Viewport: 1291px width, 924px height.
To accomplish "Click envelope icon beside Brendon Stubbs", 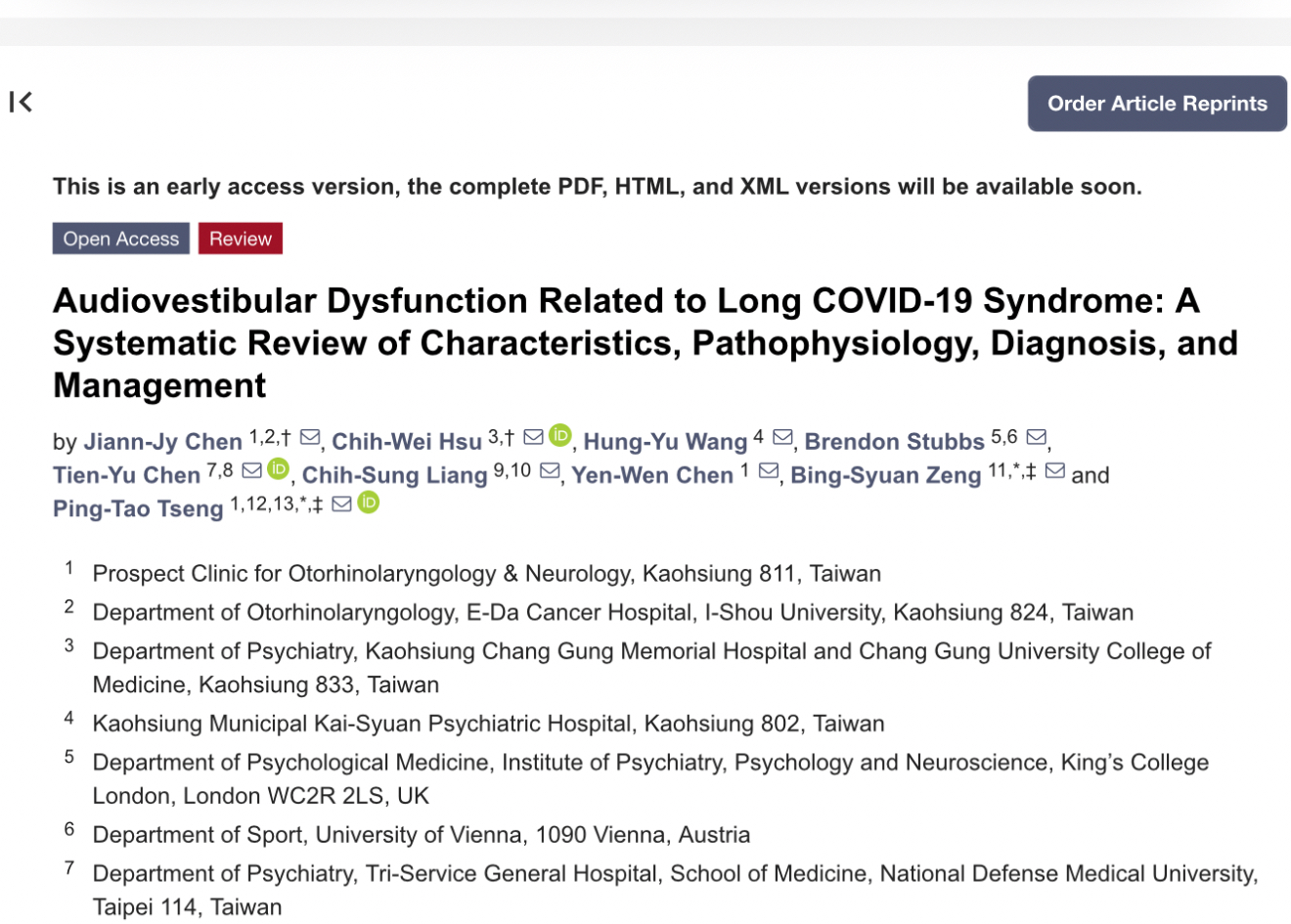I will pyautogui.click(x=1037, y=437).
